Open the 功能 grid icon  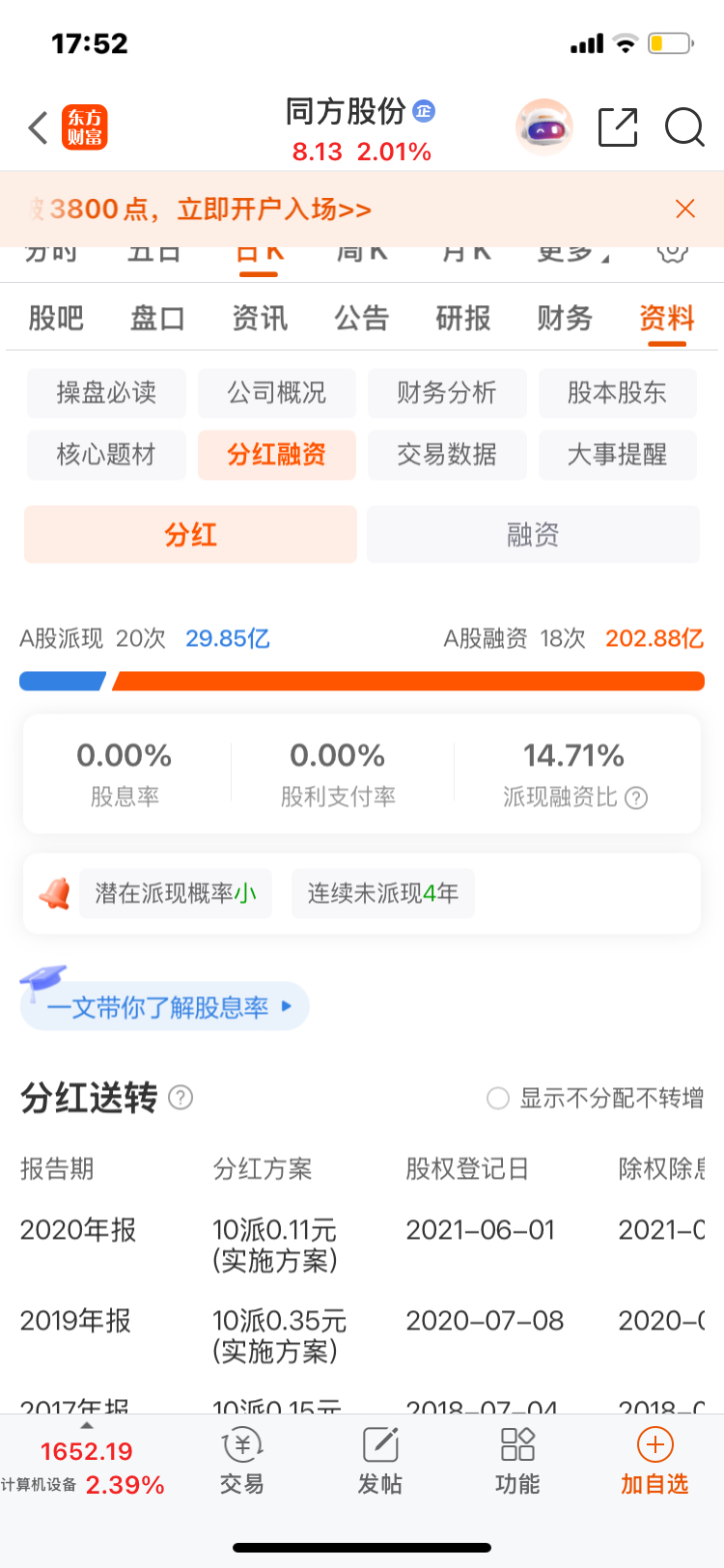(517, 1444)
